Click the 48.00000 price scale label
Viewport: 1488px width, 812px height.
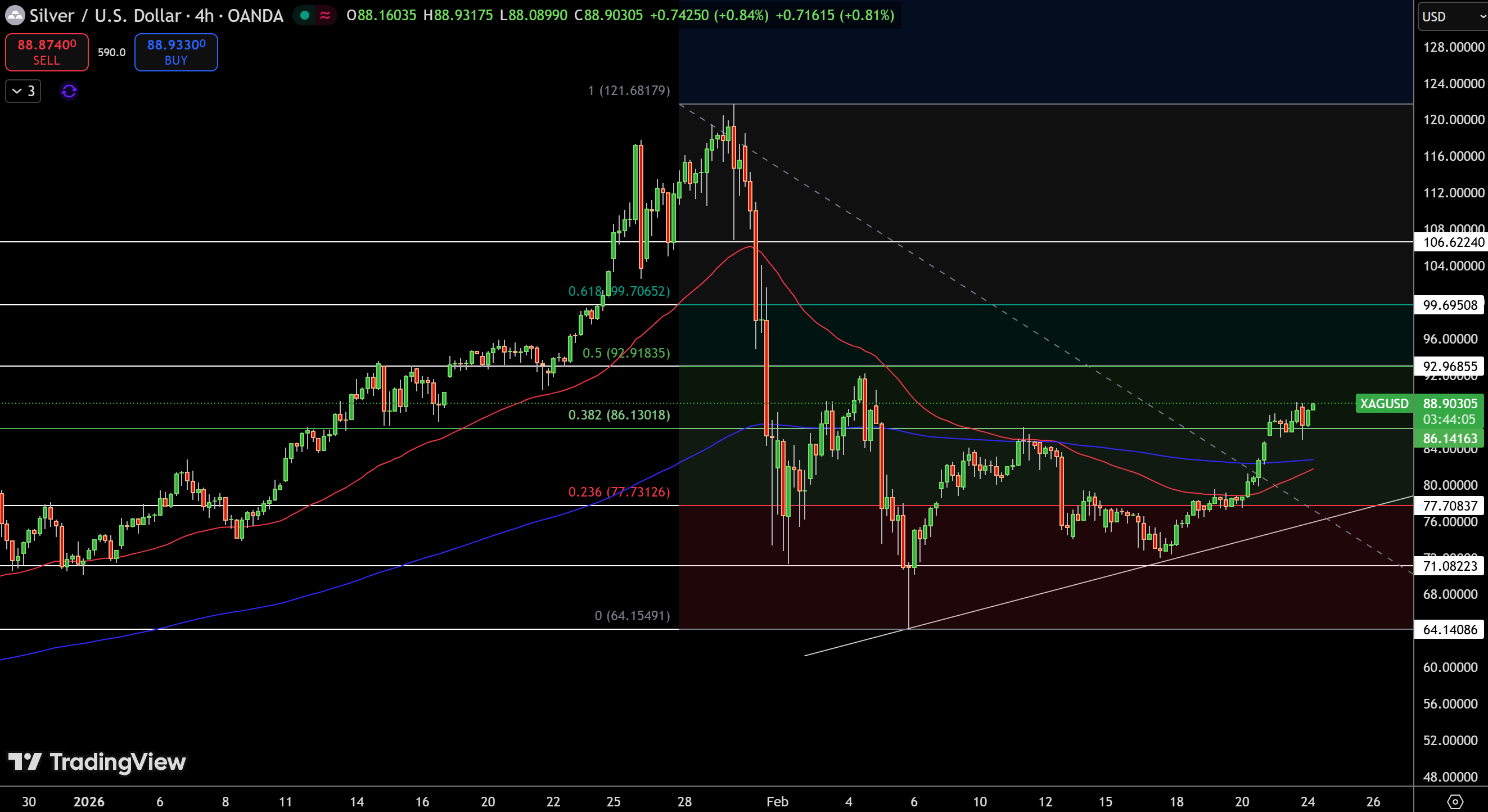(x=1450, y=777)
